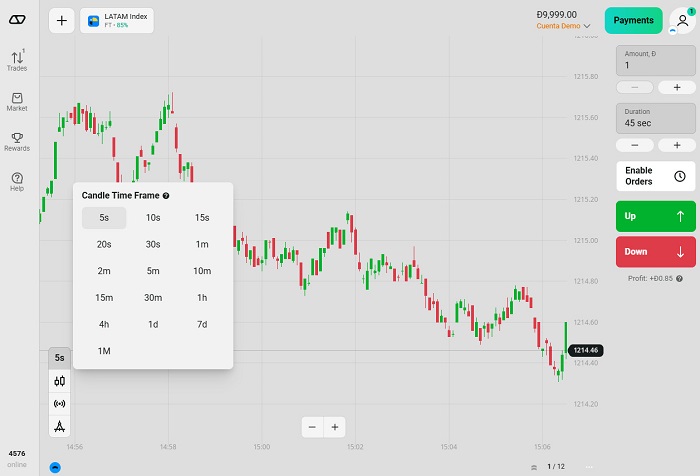Click the icon beside 1 / 12
The width and height of the screenshot is (700, 476).
point(534,468)
